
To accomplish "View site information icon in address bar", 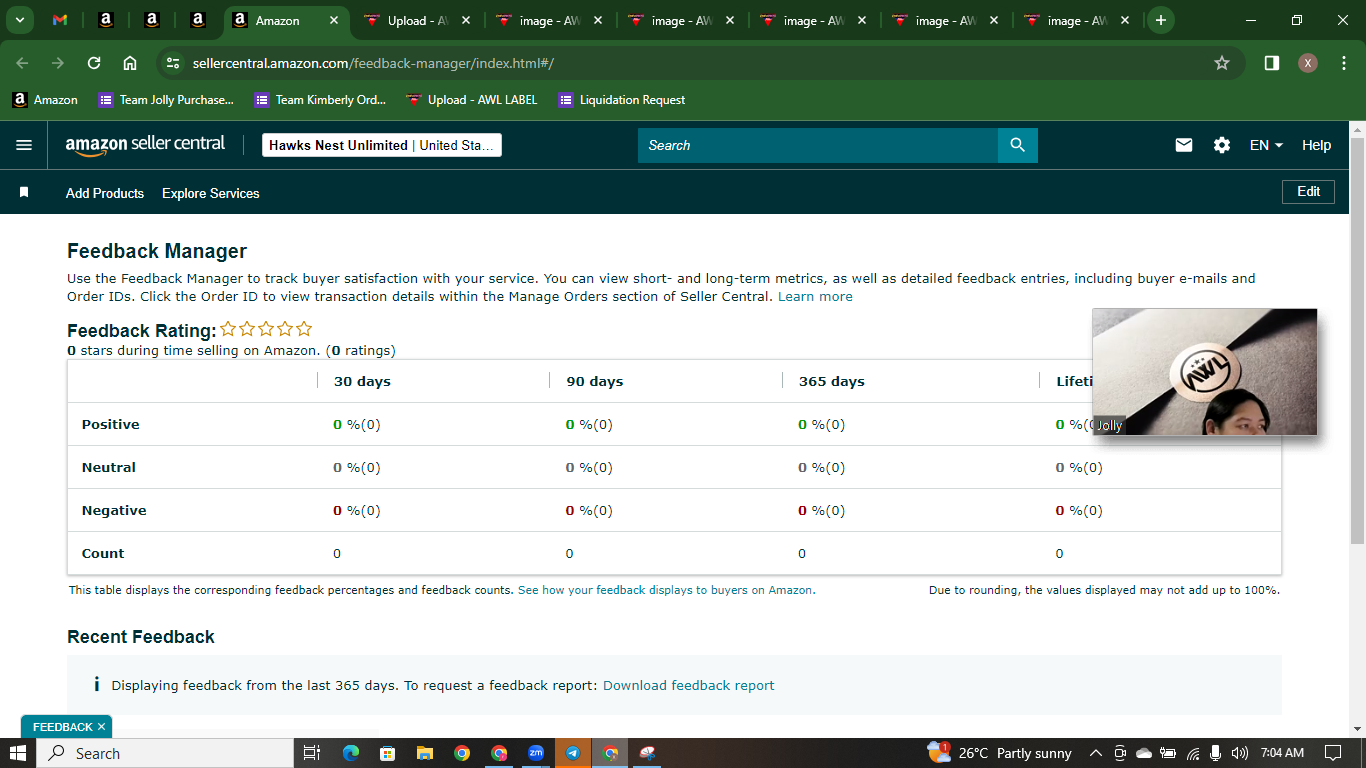I will (173, 63).
